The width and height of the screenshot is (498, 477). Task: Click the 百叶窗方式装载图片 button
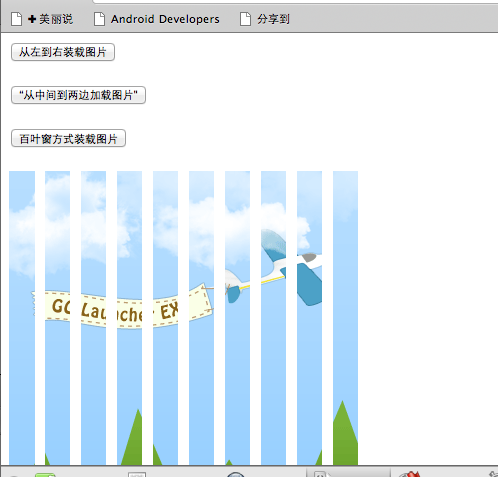(x=68, y=138)
